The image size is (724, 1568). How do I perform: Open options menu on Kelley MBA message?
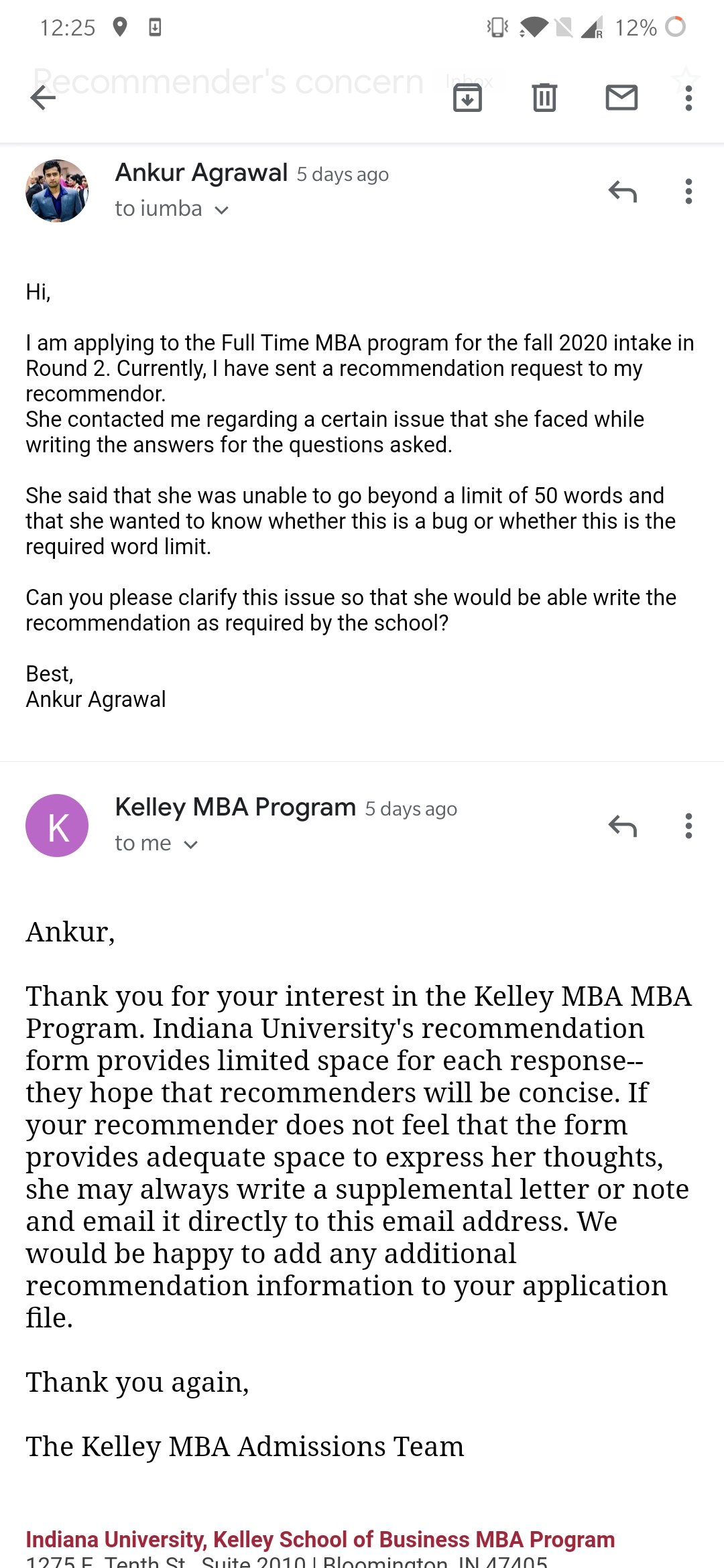[688, 826]
